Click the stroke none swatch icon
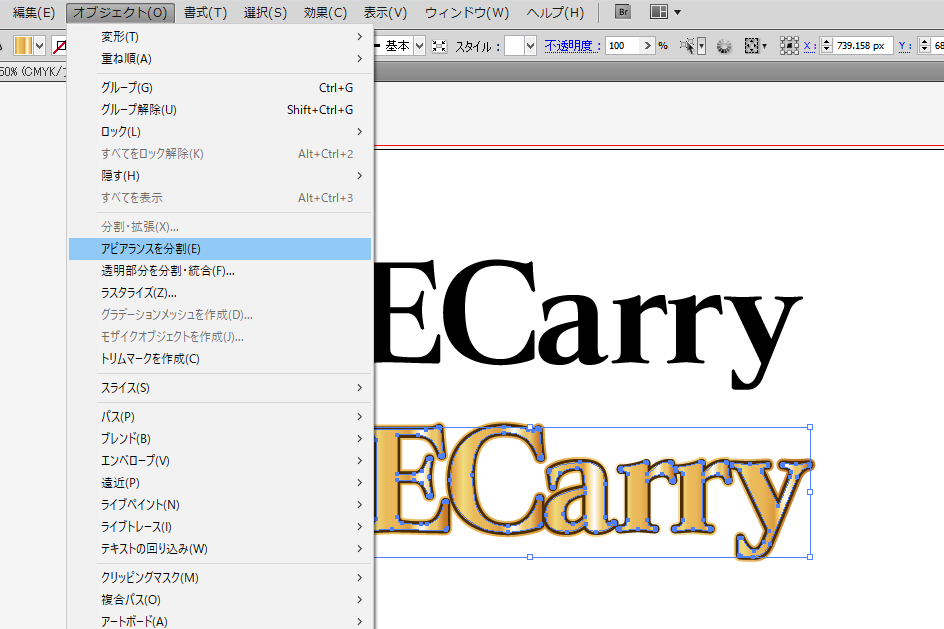 pyautogui.click(x=61, y=46)
